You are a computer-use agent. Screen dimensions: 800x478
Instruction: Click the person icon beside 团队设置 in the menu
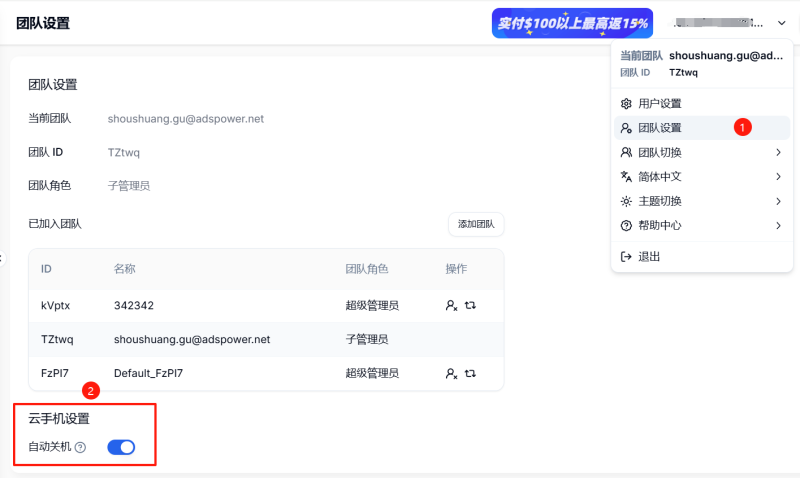(x=626, y=128)
